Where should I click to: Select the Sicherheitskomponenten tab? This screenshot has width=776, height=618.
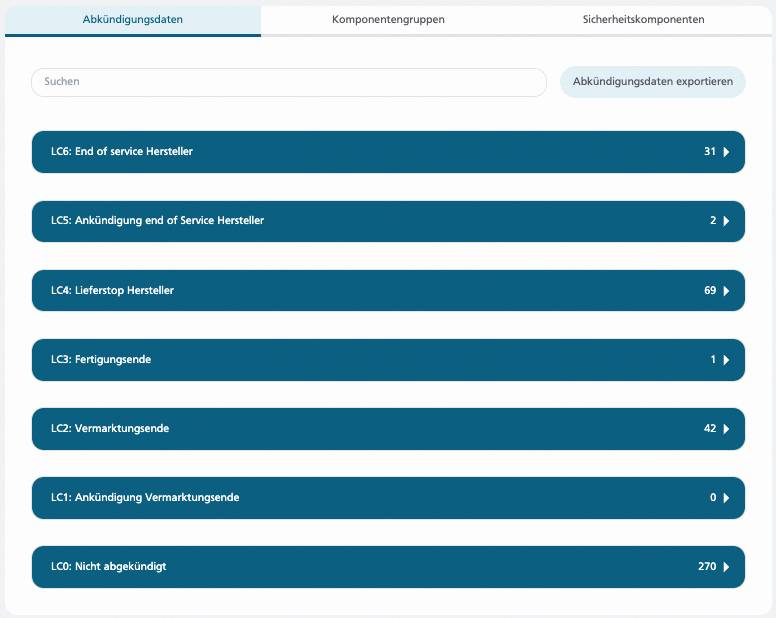click(x=643, y=19)
